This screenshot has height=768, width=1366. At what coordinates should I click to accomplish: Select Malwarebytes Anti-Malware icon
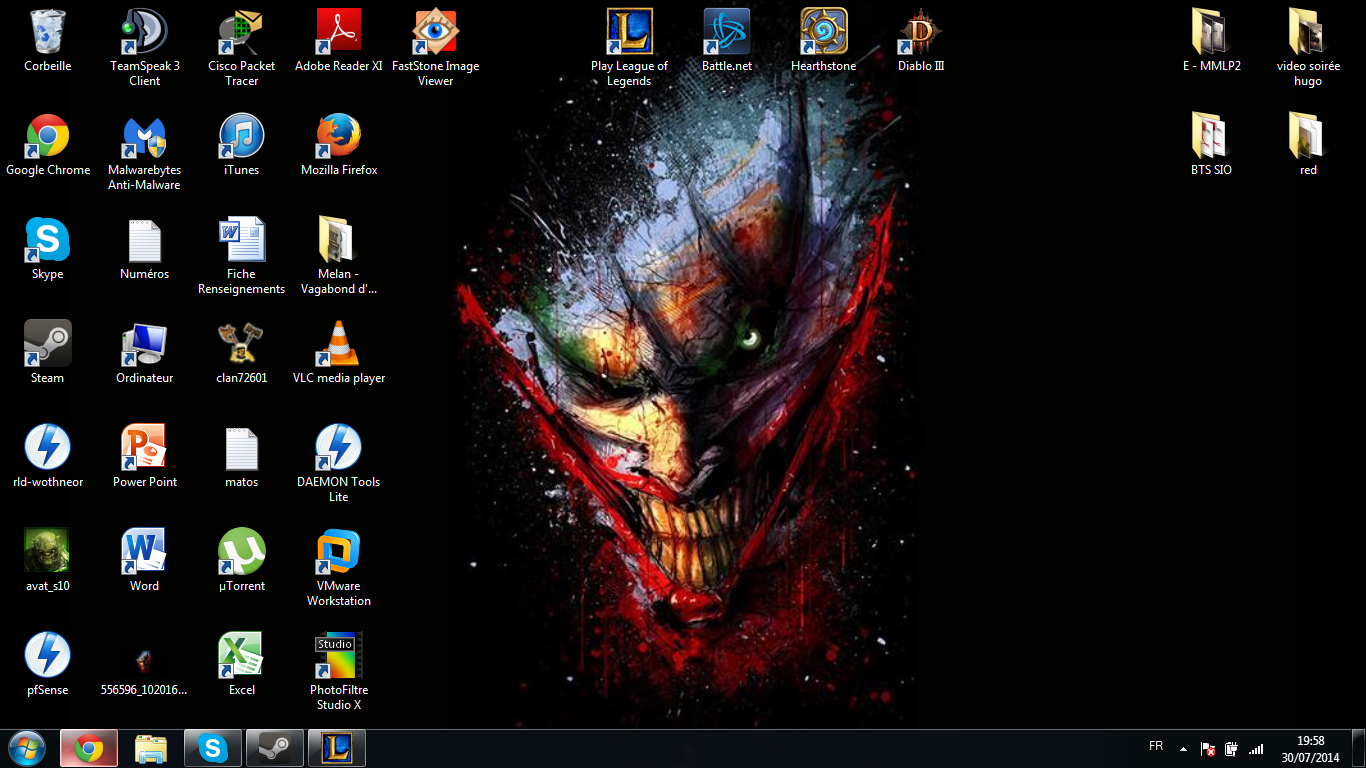click(x=144, y=136)
